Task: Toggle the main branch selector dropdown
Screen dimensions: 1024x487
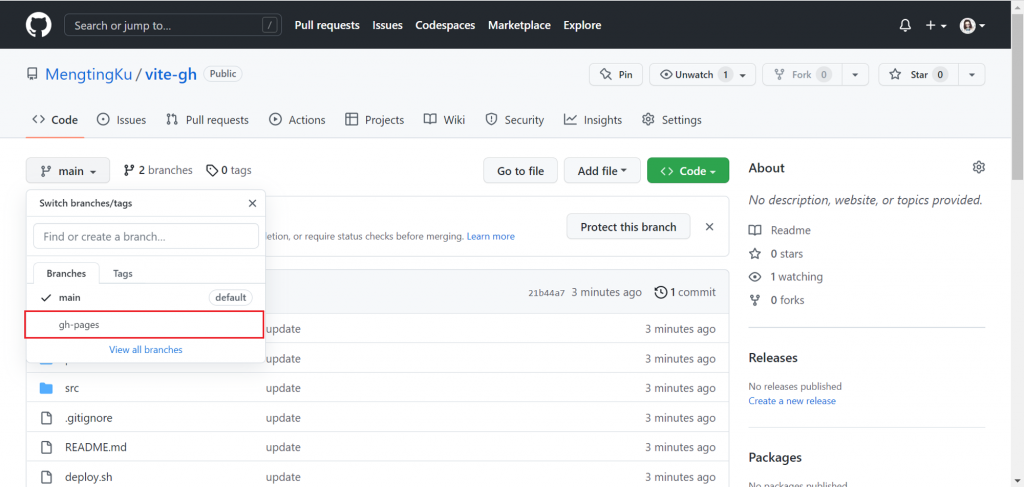Action: [x=68, y=171]
